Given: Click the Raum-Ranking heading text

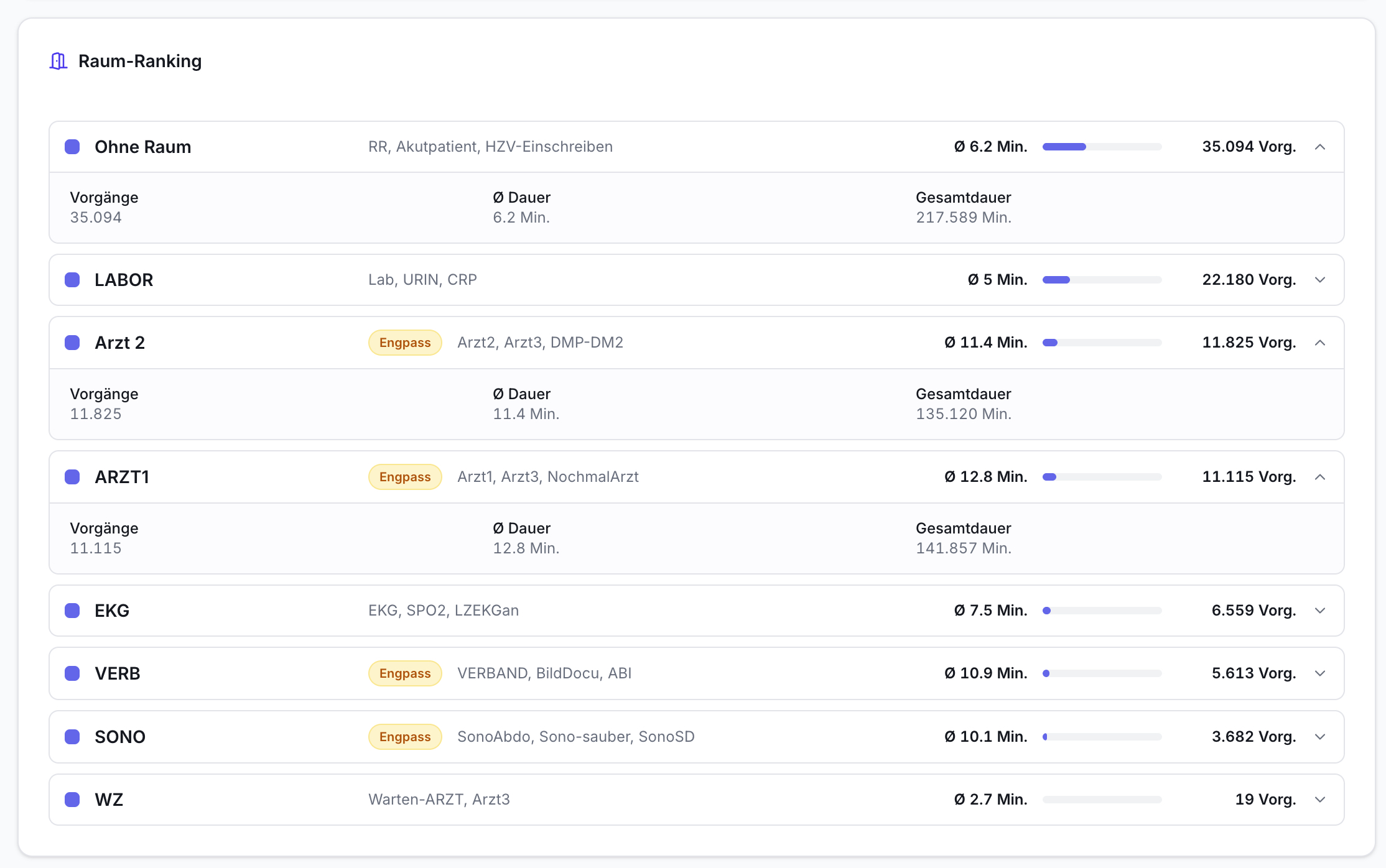Looking at the screenshot, I should click(140, 61).
